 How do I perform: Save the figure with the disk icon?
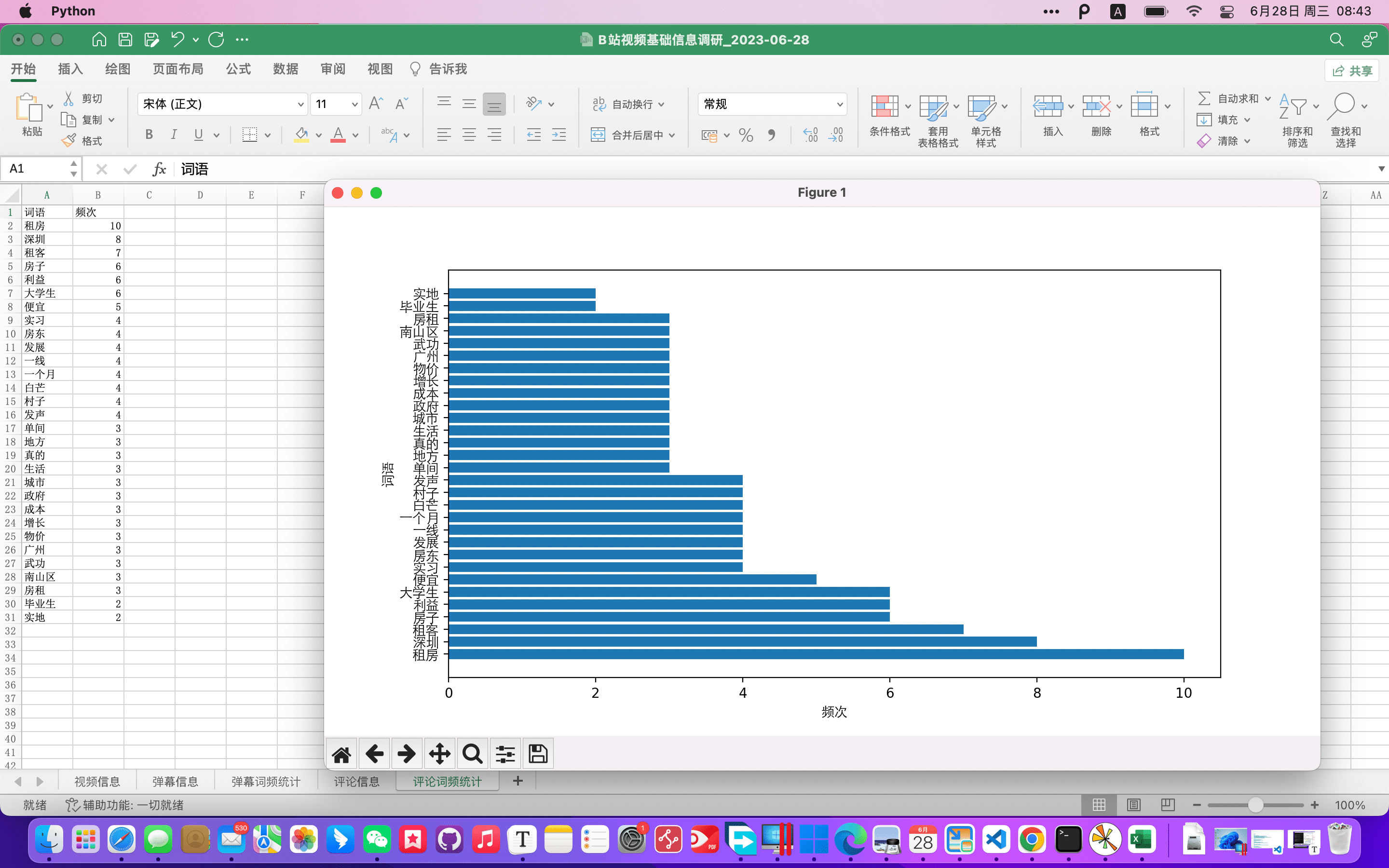pyautogui.click(x=538, y=754)
